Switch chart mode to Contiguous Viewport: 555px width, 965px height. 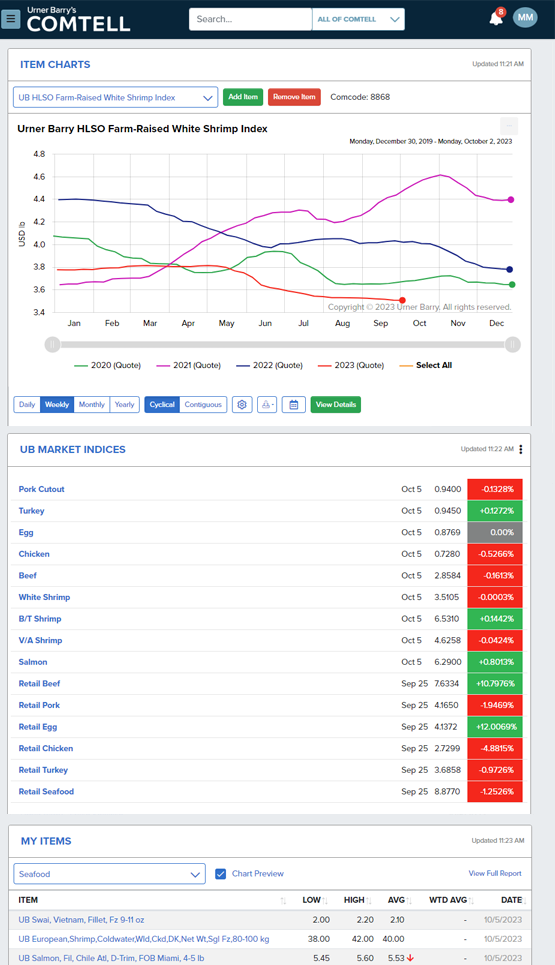[x=203, y=404]
